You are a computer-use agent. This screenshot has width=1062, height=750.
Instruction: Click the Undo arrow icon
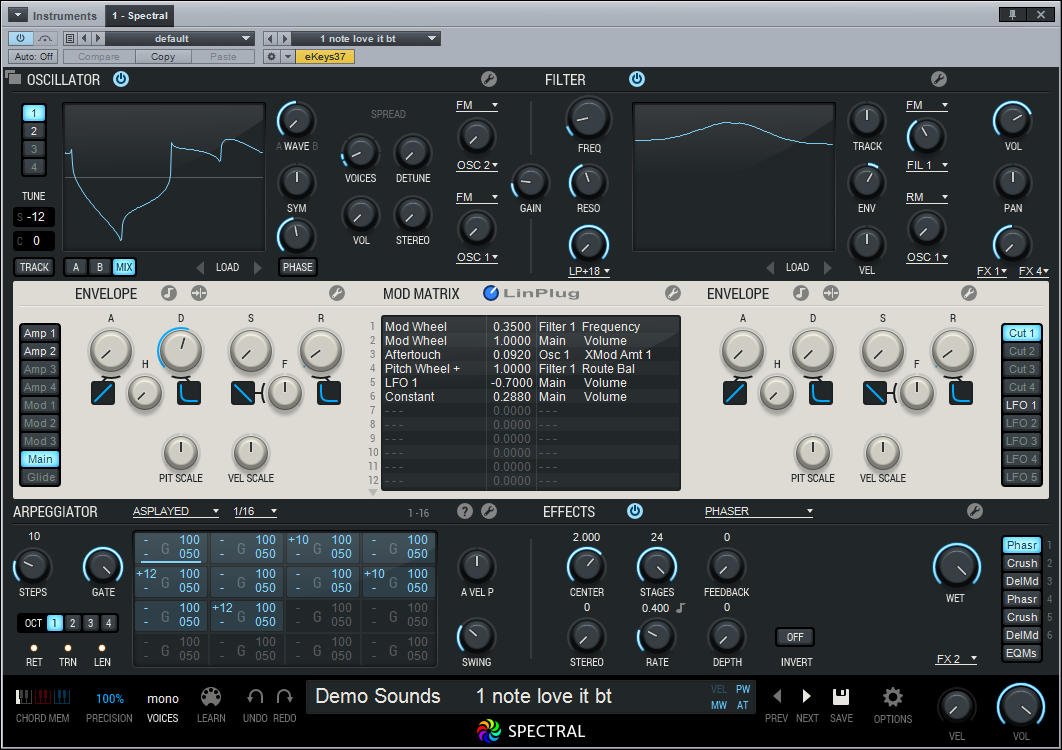[x=255, y=696]
